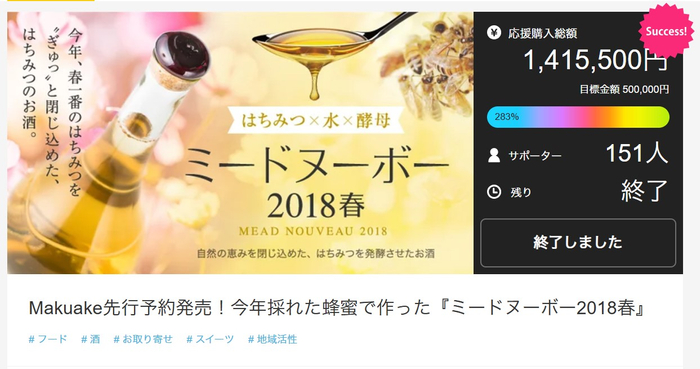Open the #スイーツ tag link
The width and height of the screenshot is (700, 369).
pos(210,339)
